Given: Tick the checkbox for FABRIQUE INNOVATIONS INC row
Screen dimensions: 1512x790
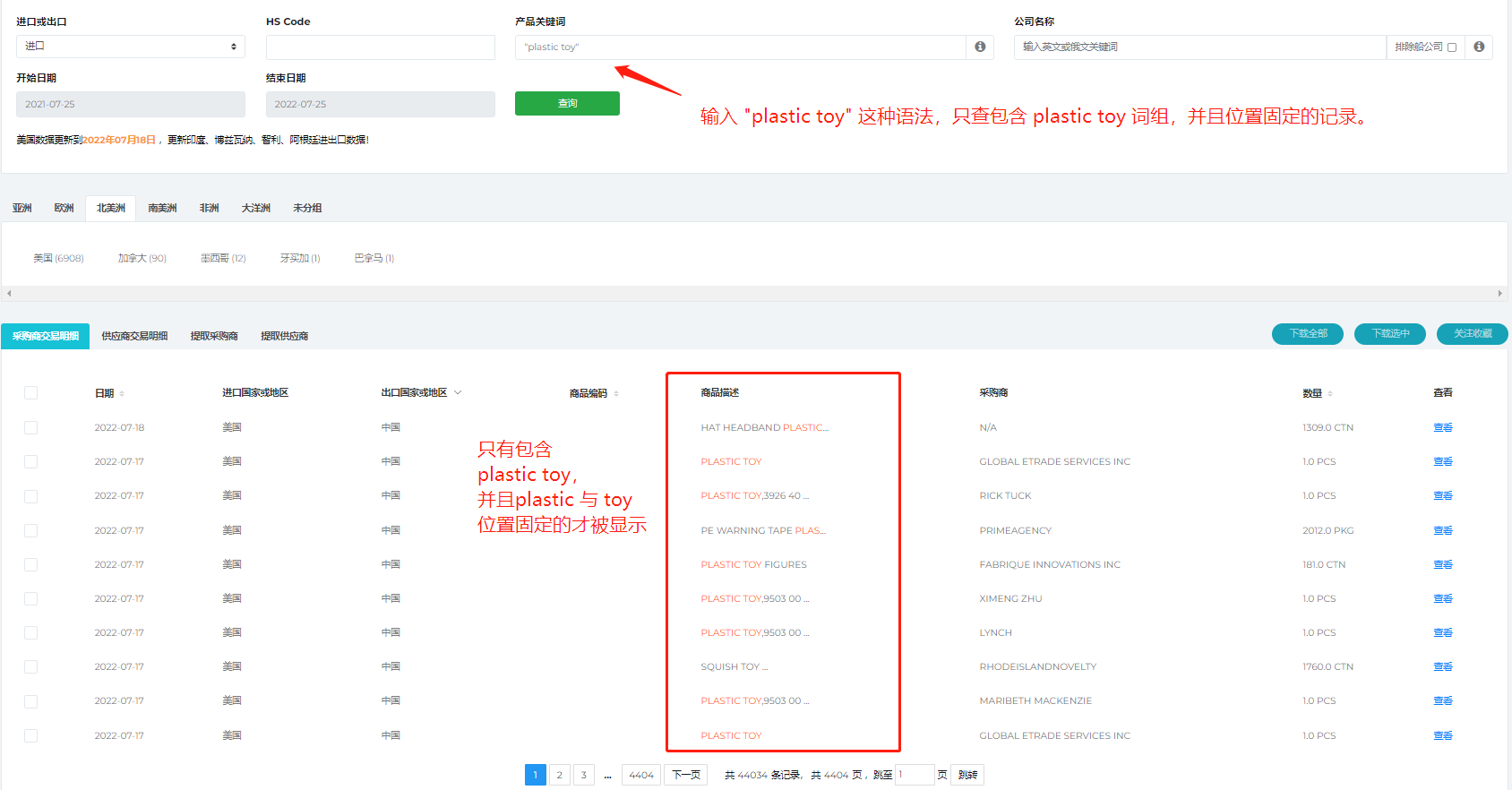Looking at the screenshot, I should pos(31,565).
